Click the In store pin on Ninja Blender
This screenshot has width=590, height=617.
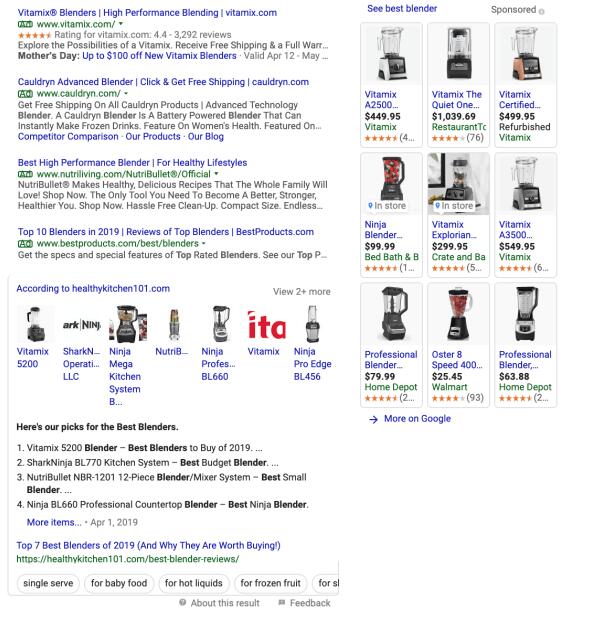pos(370,206)
